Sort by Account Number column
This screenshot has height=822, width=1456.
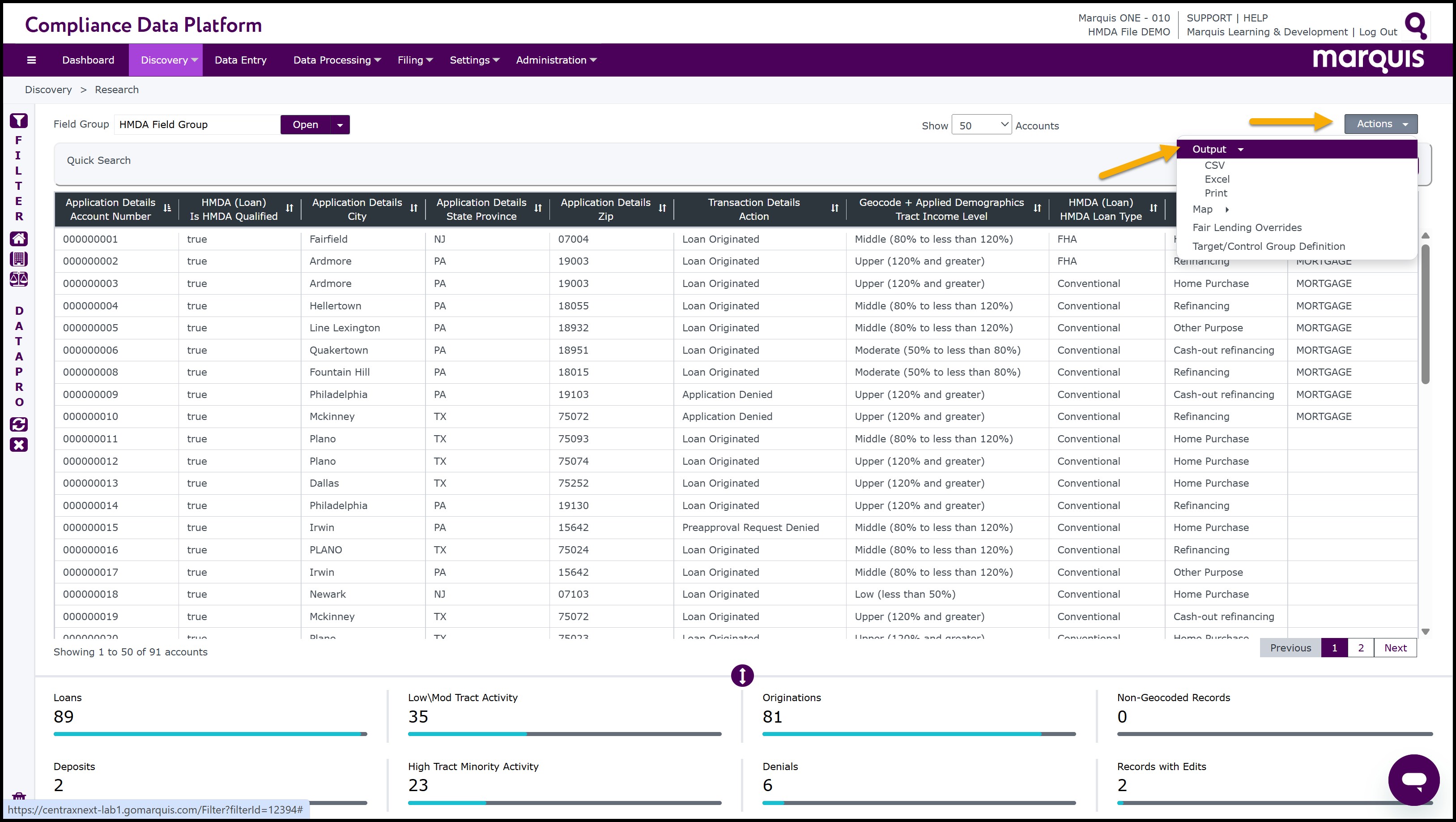(x=167, y=209)
